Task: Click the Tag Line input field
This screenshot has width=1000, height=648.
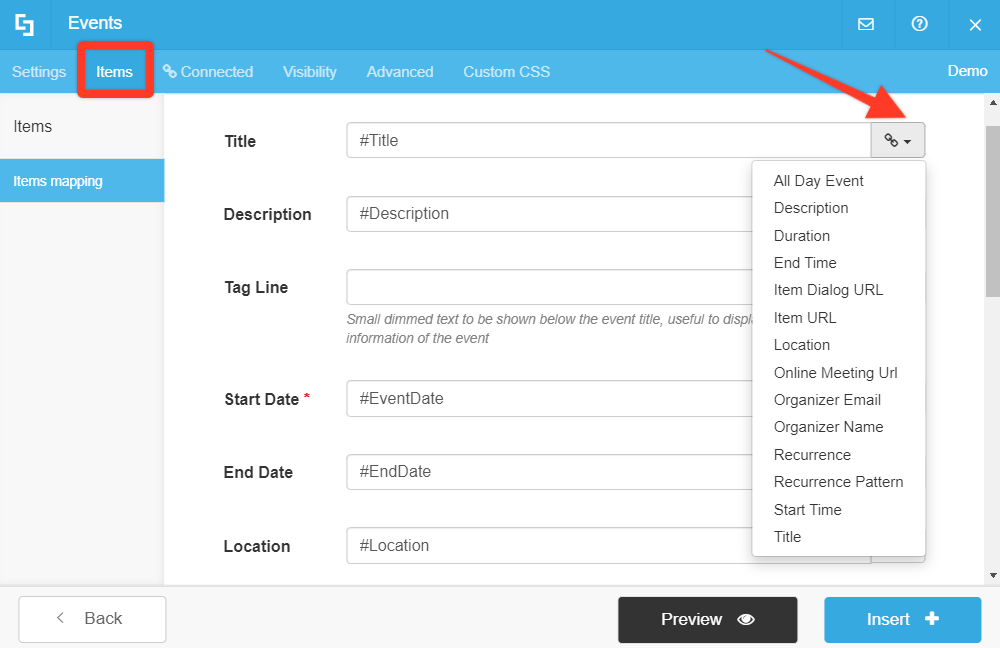Action: [x=549, y=287]
